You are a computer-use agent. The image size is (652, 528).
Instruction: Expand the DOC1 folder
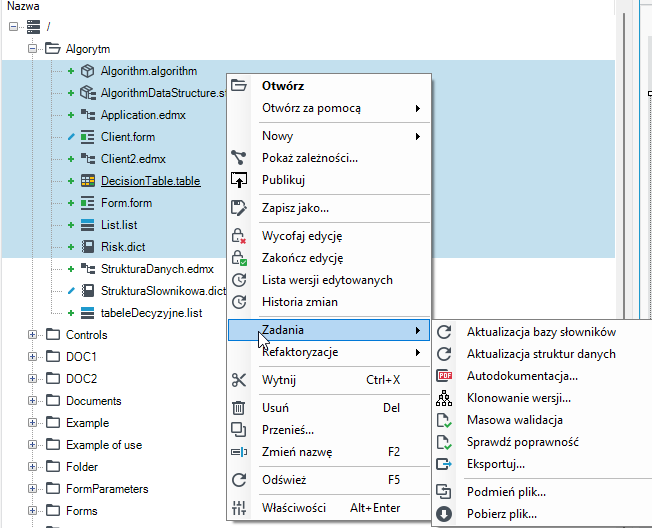click(32, 357)
